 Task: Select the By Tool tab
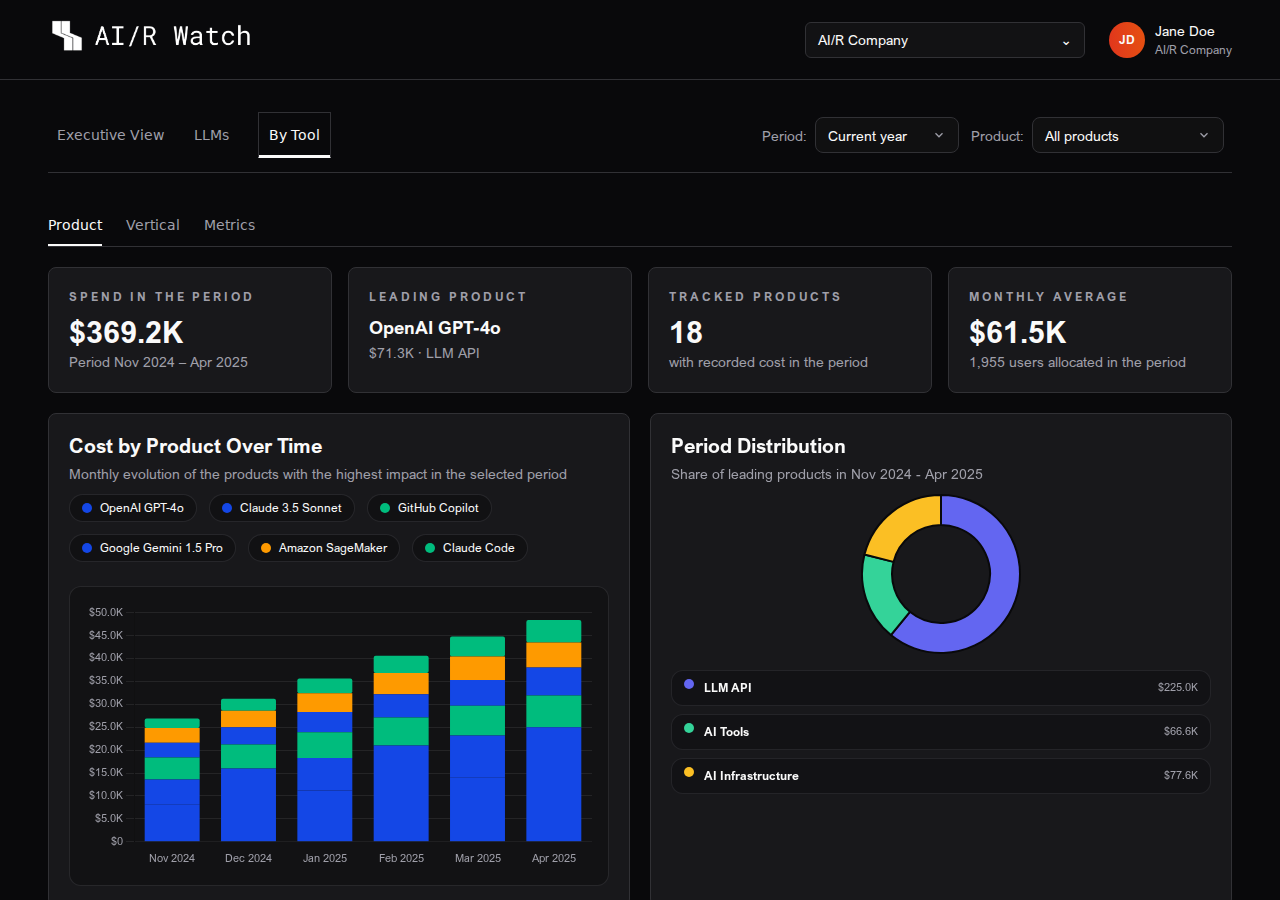[294, 135]
